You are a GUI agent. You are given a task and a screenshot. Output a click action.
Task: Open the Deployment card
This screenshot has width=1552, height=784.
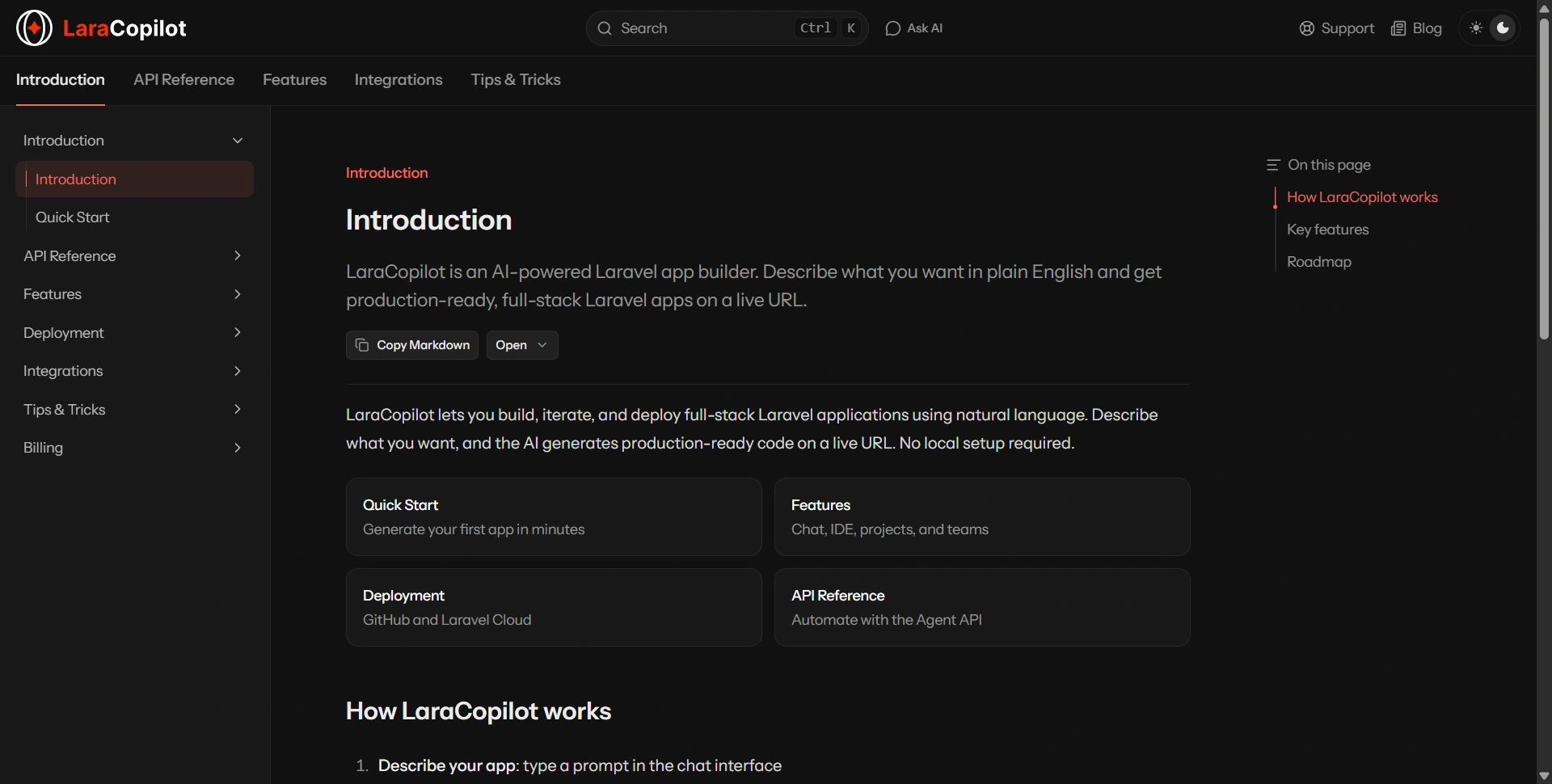click(554, 608)
